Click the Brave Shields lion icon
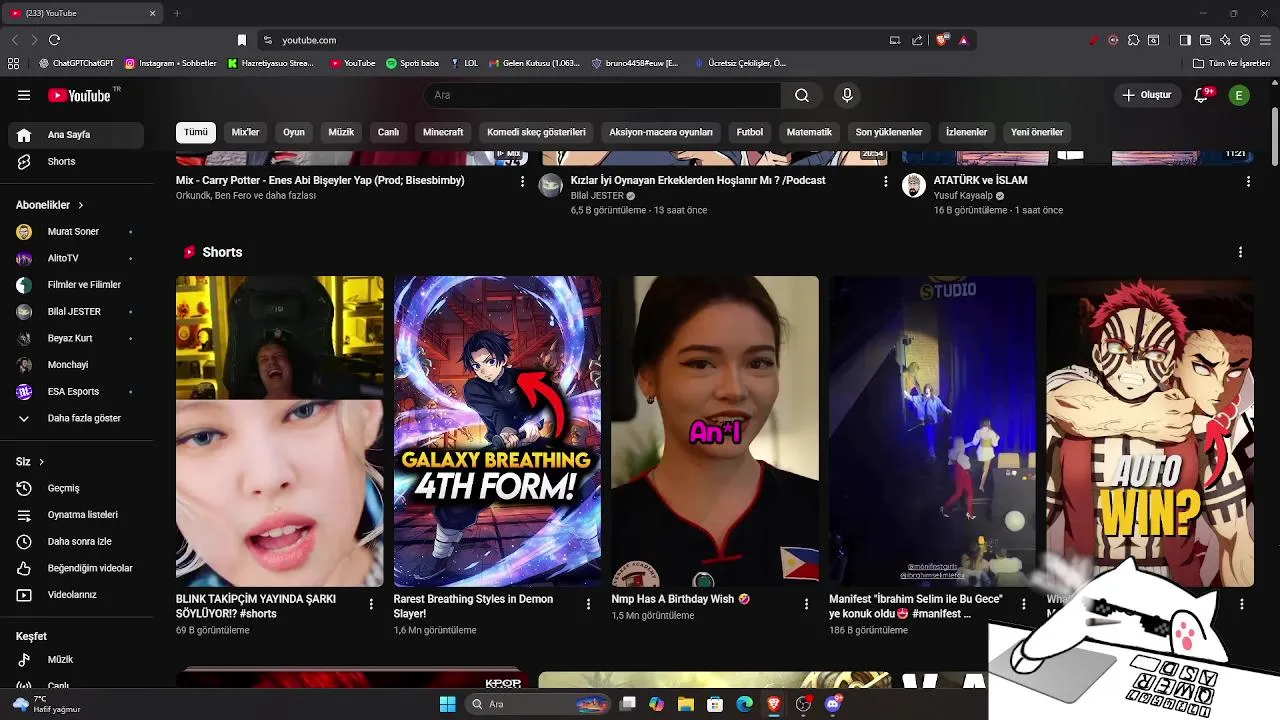Screen dimensions: 1280x720 942,40
